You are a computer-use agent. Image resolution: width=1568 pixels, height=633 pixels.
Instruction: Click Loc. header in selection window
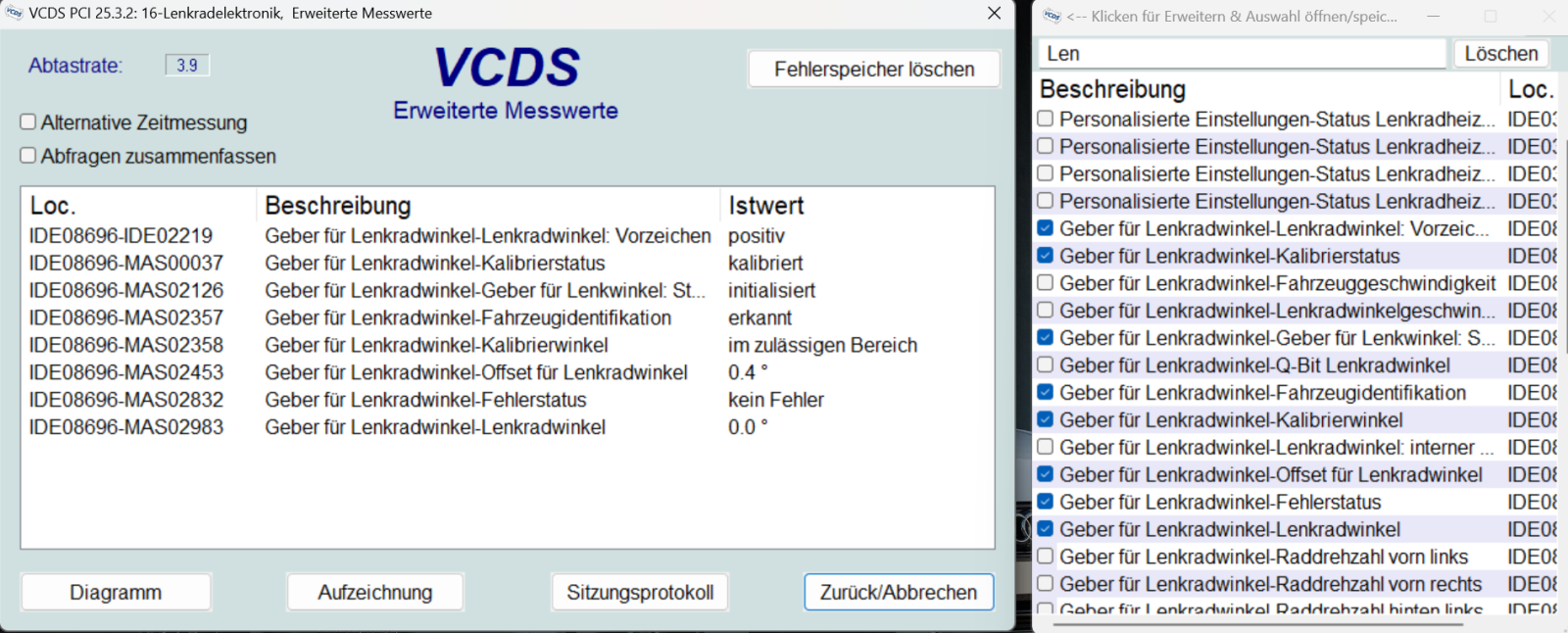pyautogui.click(x=1530, y=89)
